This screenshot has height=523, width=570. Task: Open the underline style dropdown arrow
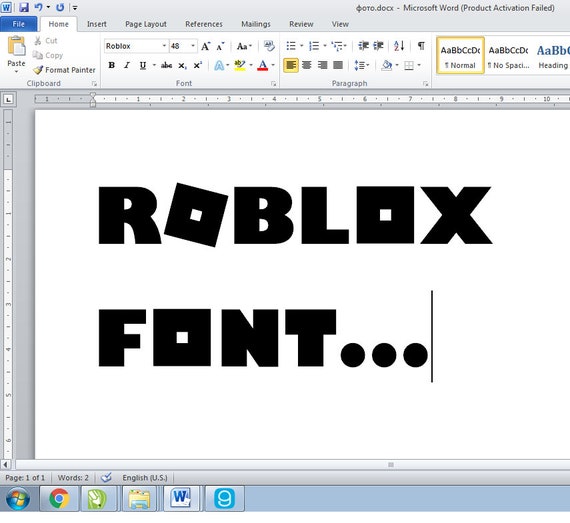pos(154,65)
